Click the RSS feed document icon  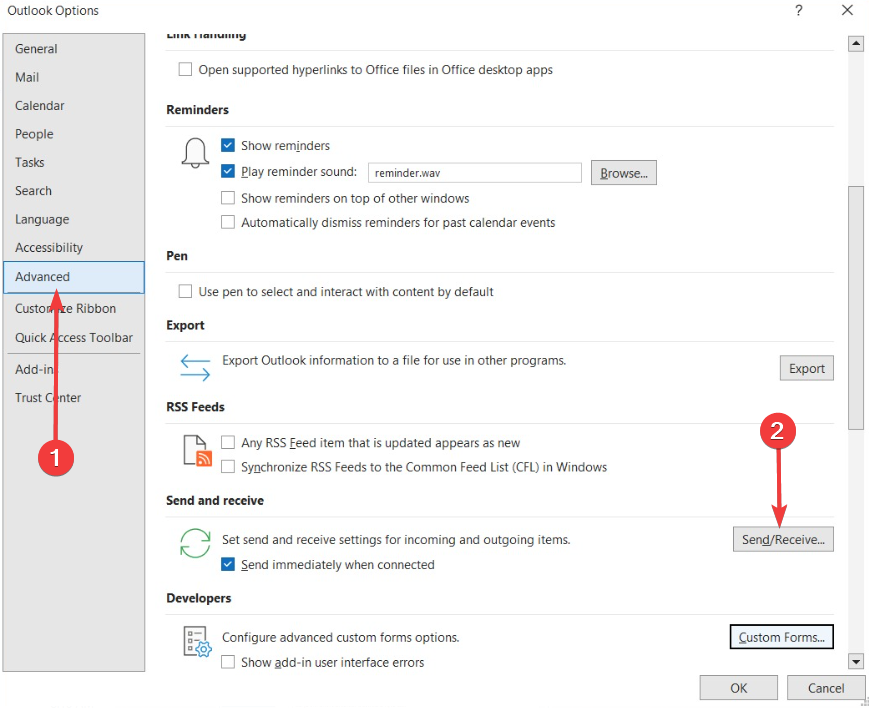(x=197, y=450)
